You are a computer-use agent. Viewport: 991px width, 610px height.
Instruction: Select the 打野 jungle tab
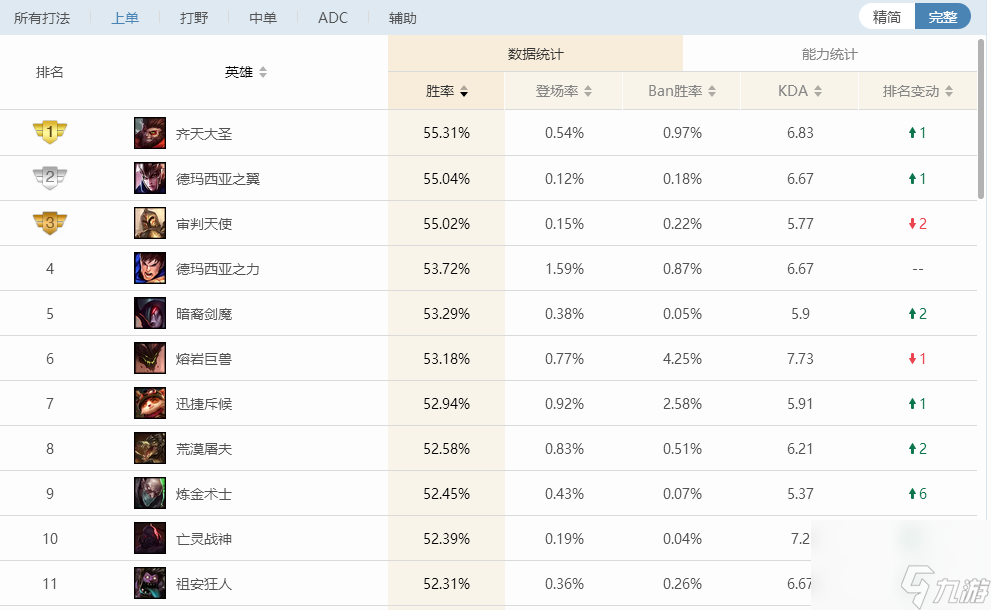tap(194, 18)
